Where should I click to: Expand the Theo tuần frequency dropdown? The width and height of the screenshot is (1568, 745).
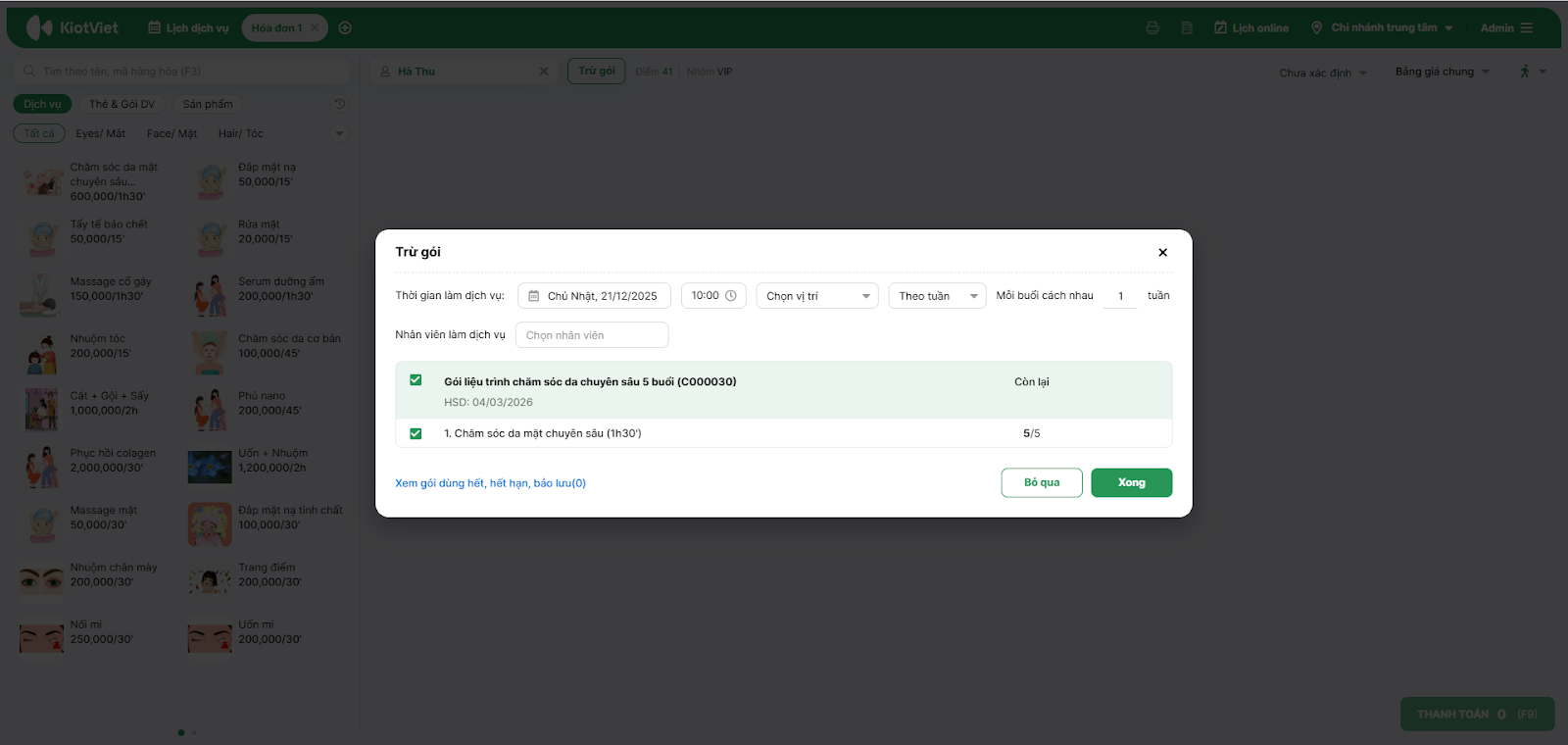pyautogui.click(x=937, y=296)
